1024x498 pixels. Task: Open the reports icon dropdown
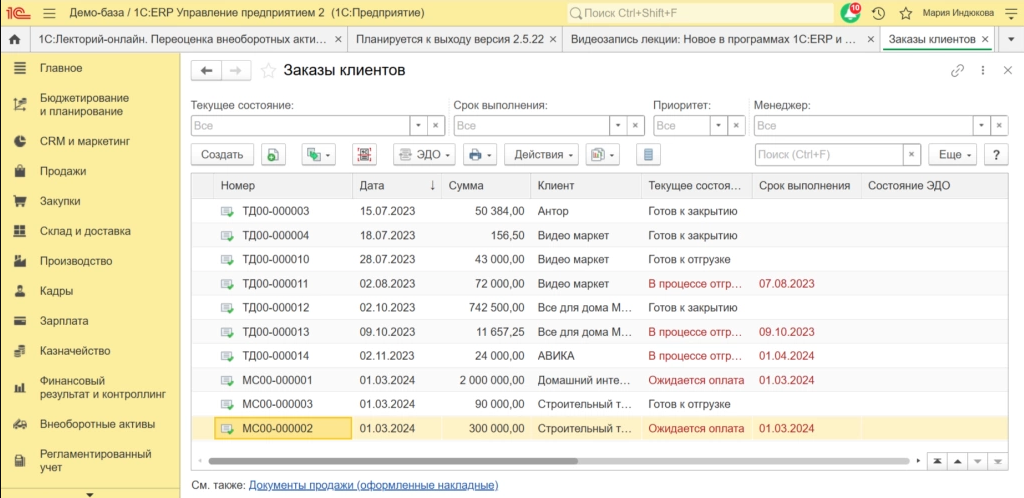click(602, 155)
